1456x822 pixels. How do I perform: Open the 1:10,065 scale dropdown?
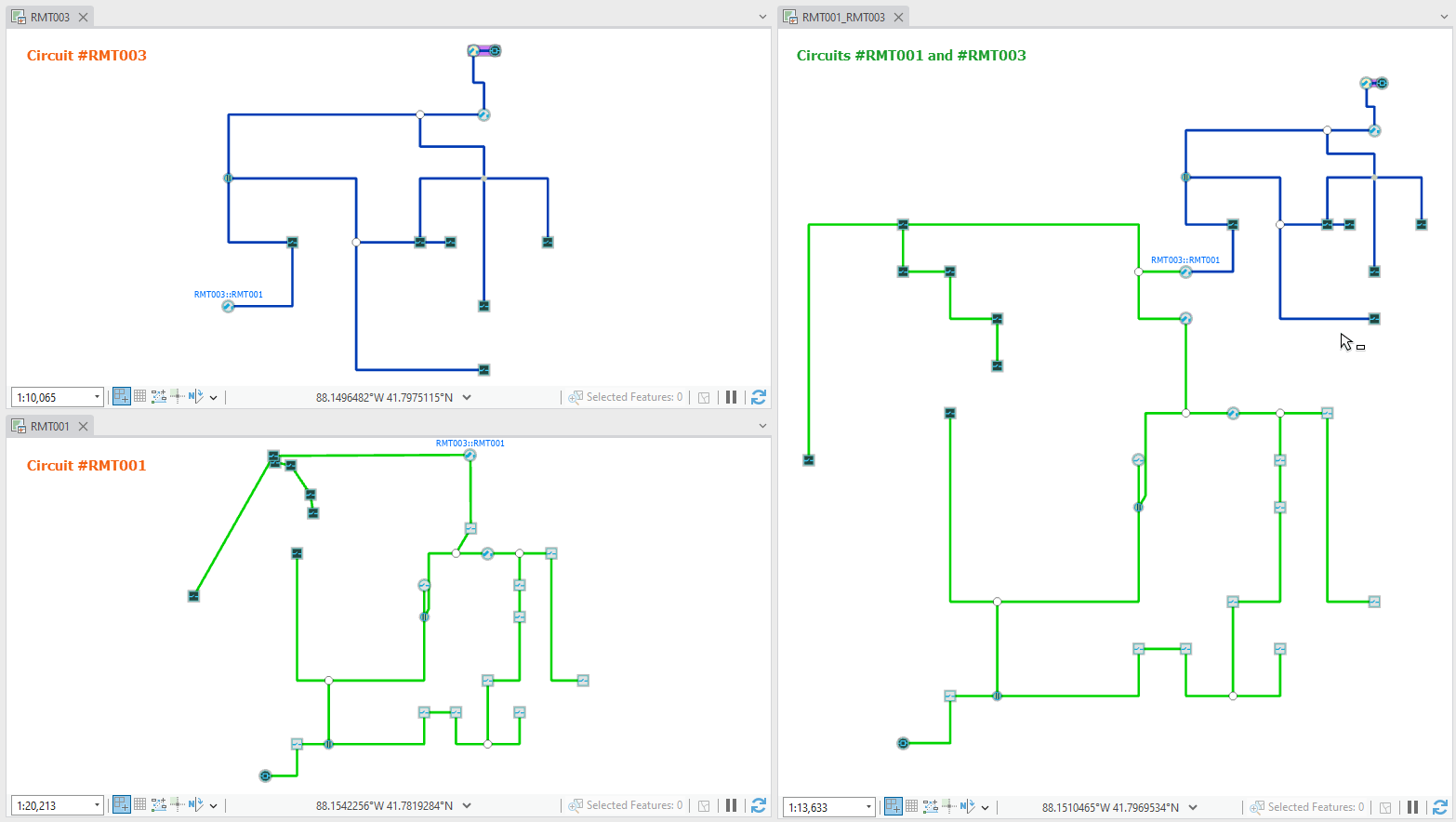coord(97,396)
